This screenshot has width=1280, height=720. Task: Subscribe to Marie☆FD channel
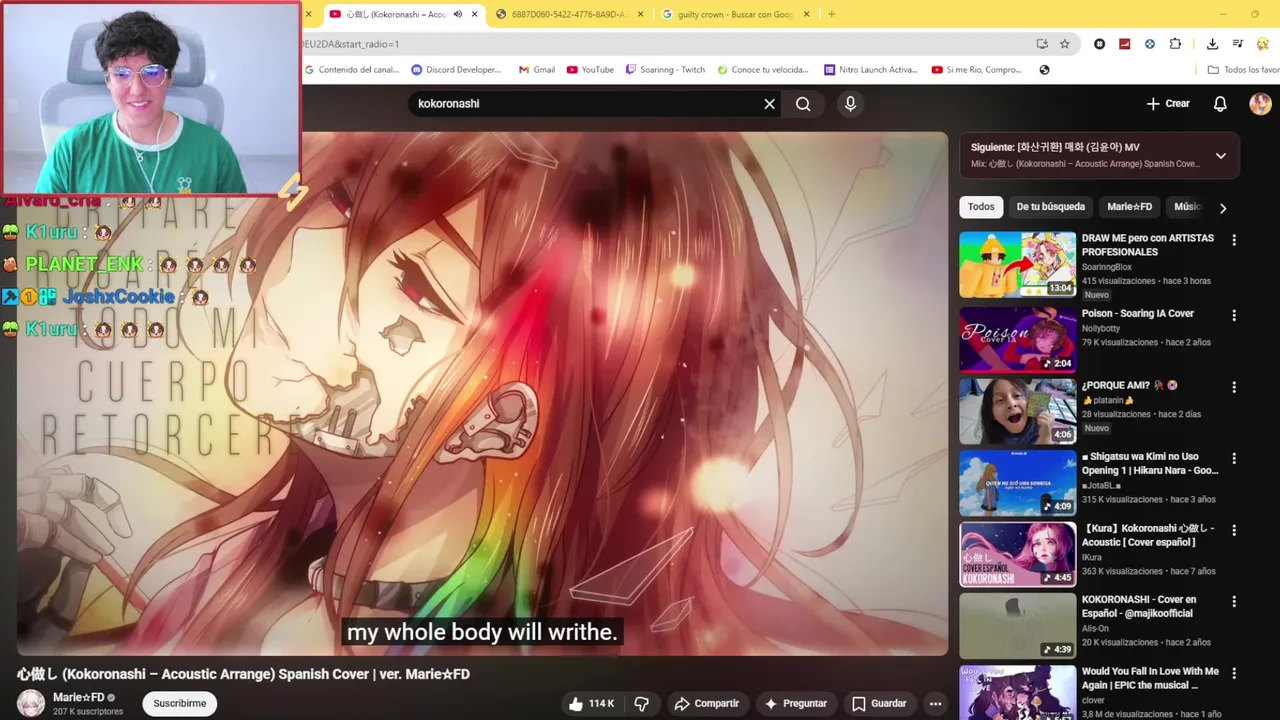(180, 704)
